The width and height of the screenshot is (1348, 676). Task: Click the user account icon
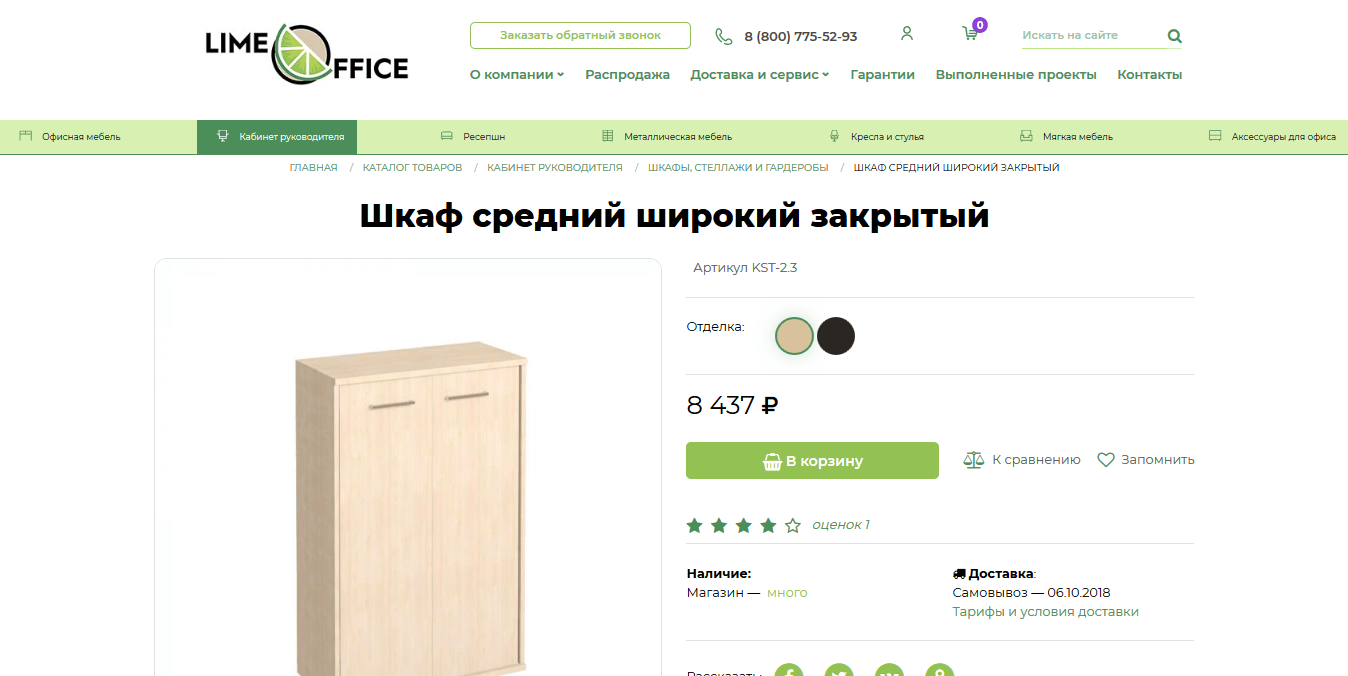coord(907,33)
